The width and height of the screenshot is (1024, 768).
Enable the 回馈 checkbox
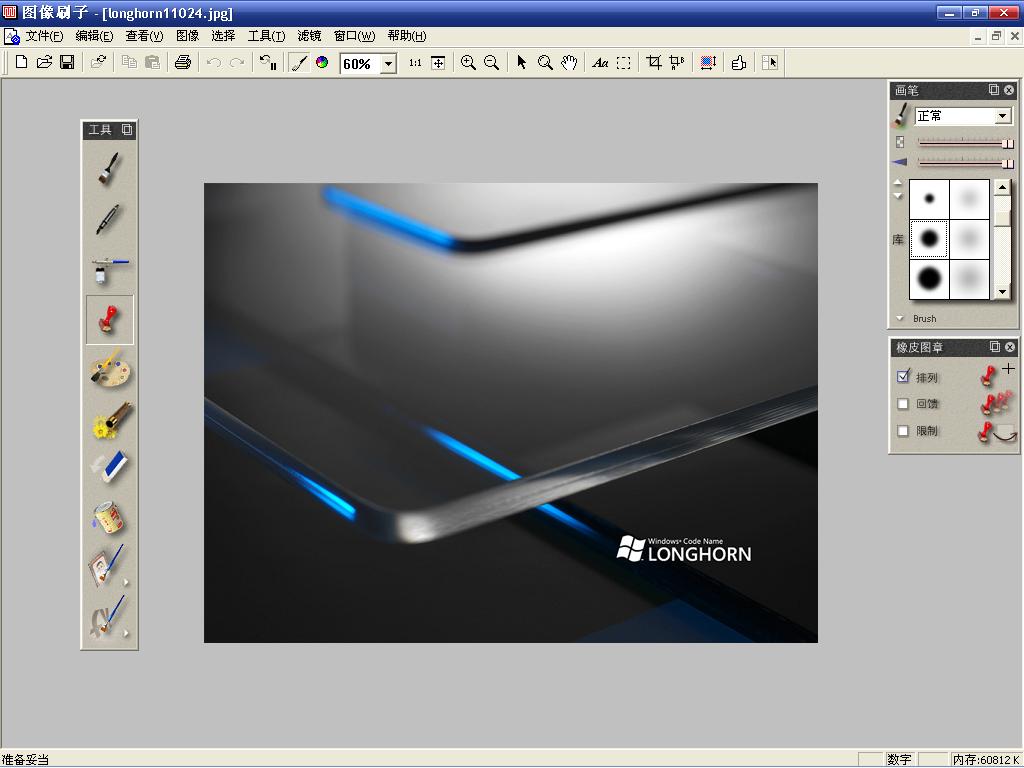903,404
